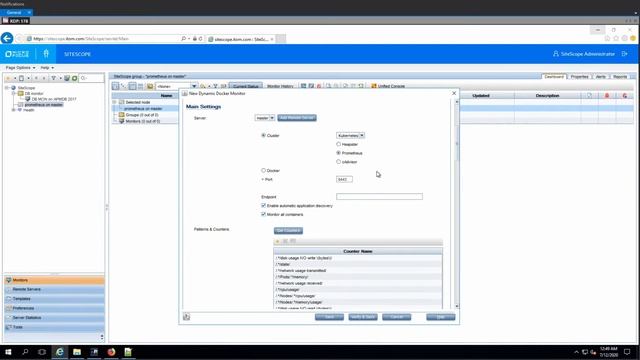Click the Verify & Save button
Image resolution: width=640 pixels, height=360 pixels.
363,317
